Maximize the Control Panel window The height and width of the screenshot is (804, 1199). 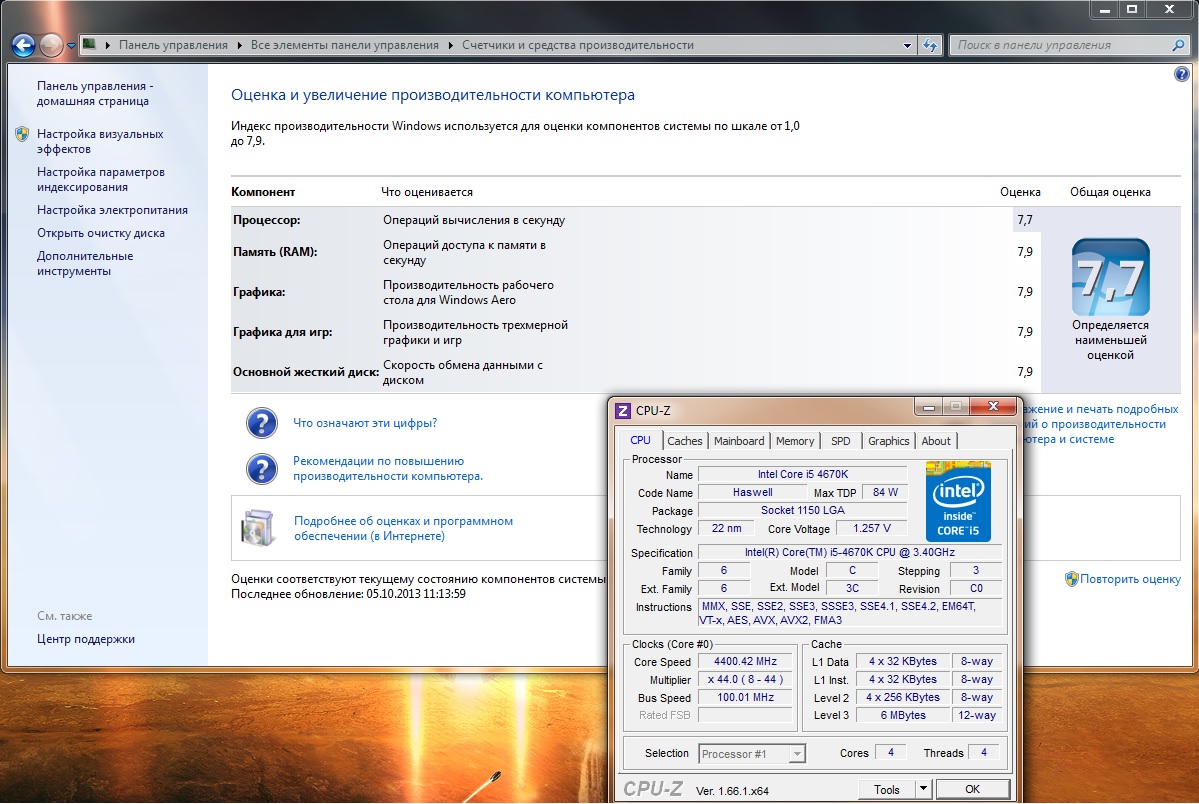coord(1132,9)
